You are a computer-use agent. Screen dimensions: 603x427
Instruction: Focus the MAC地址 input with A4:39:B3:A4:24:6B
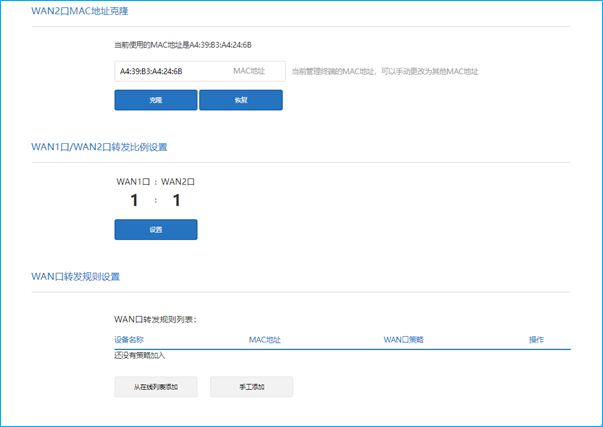200,71
